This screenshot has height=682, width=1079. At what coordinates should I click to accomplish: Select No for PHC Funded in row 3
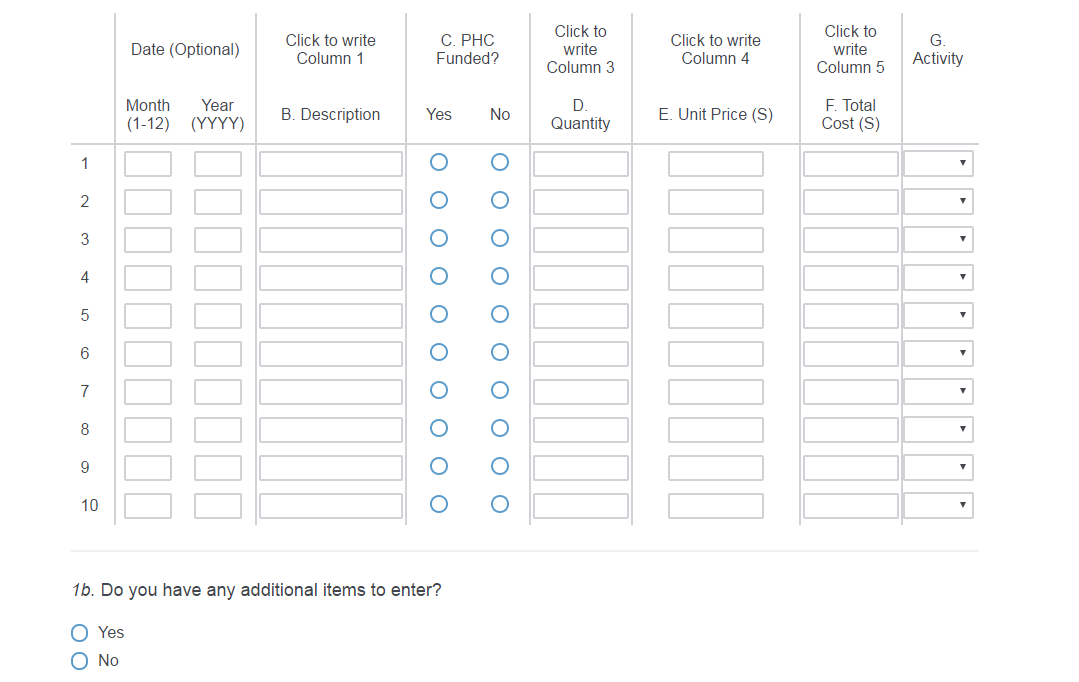click(500, 238)
